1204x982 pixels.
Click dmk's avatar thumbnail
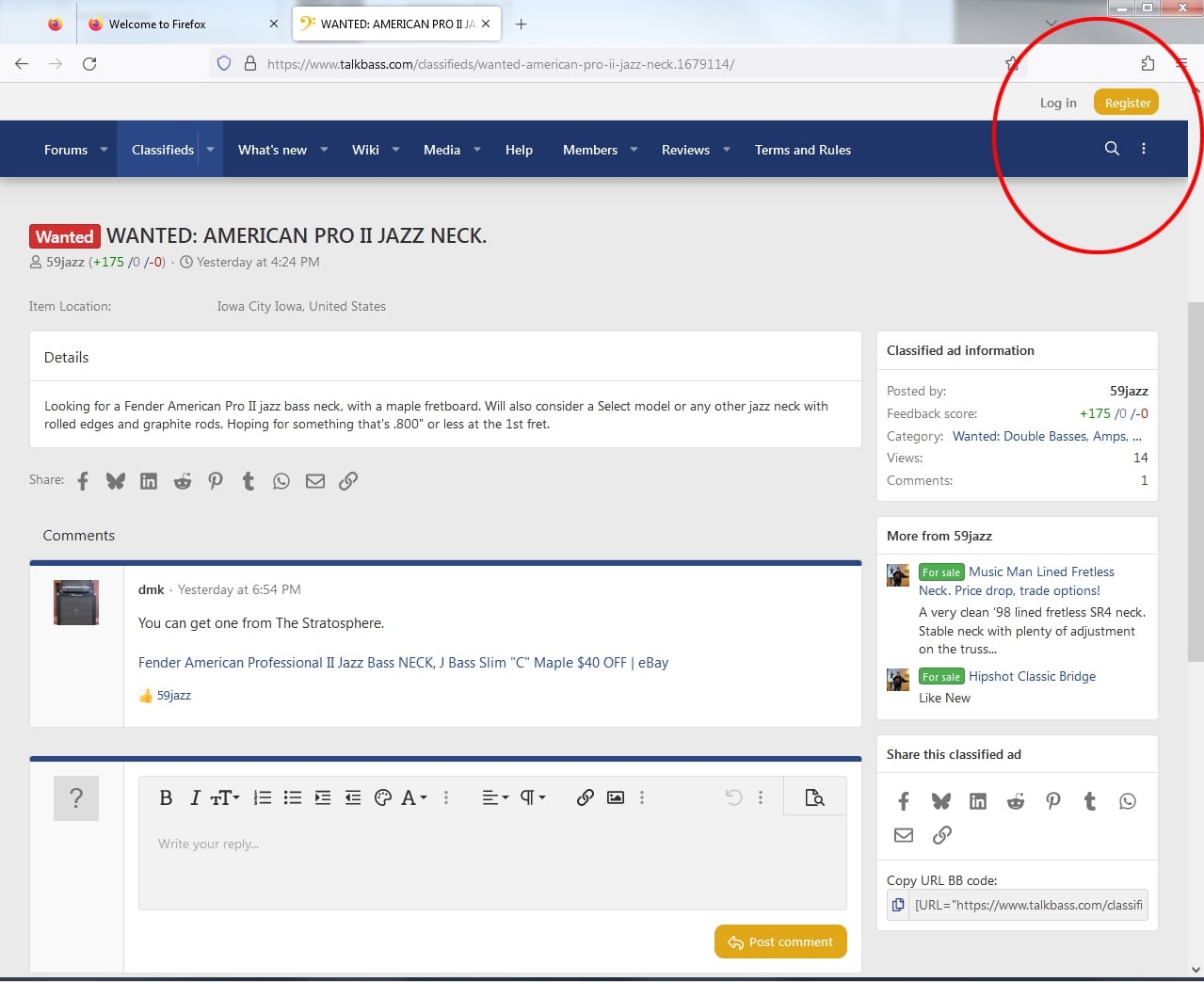tap(76, 603)
